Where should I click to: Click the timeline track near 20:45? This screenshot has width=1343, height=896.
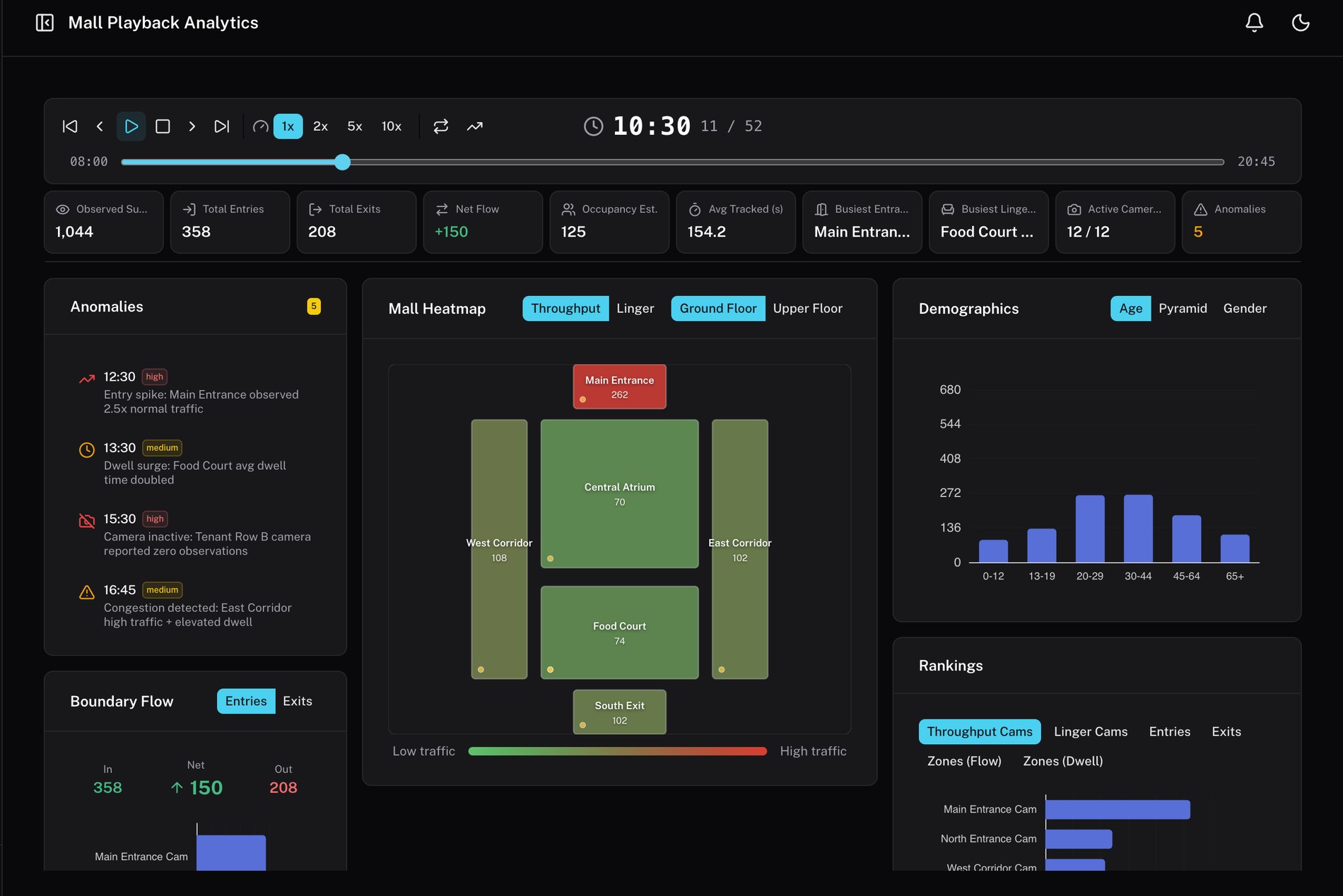[1219, 162]
